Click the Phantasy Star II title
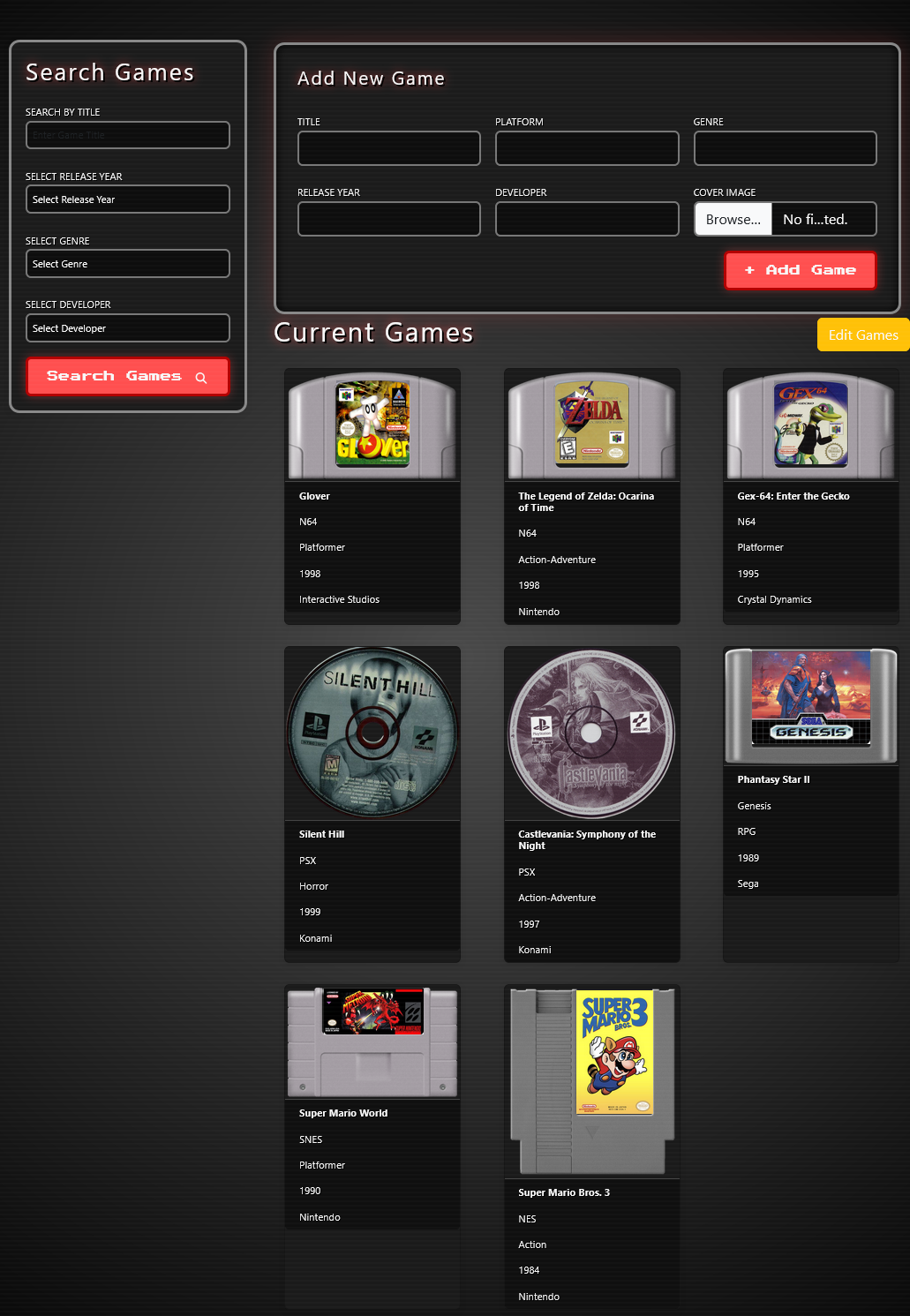Viewport: 910px width, 1316px height. (x=773, y=779)
